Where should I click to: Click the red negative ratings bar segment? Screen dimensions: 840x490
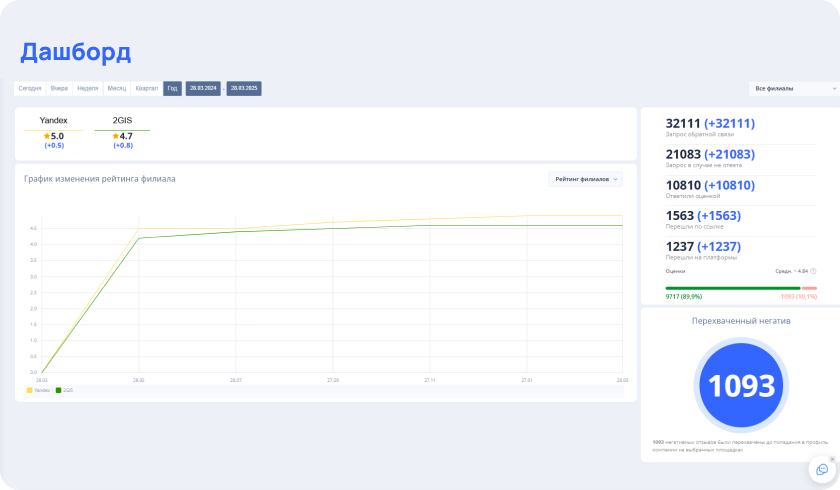tap(809, 288)
